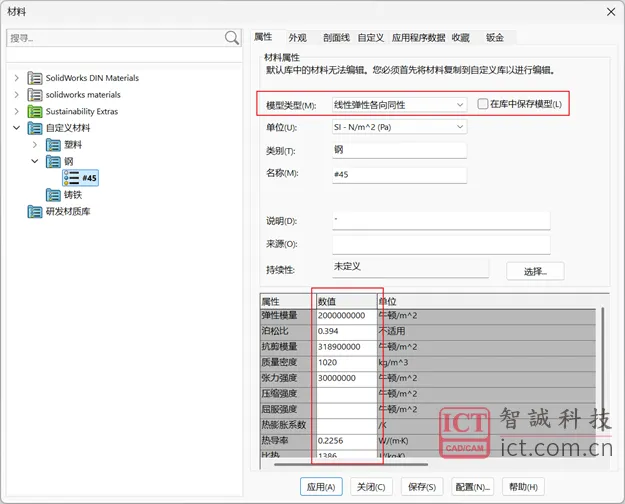625x504 pixels.
Task: Click the empty 屈服强度 value cell
Action: [347, 409]
